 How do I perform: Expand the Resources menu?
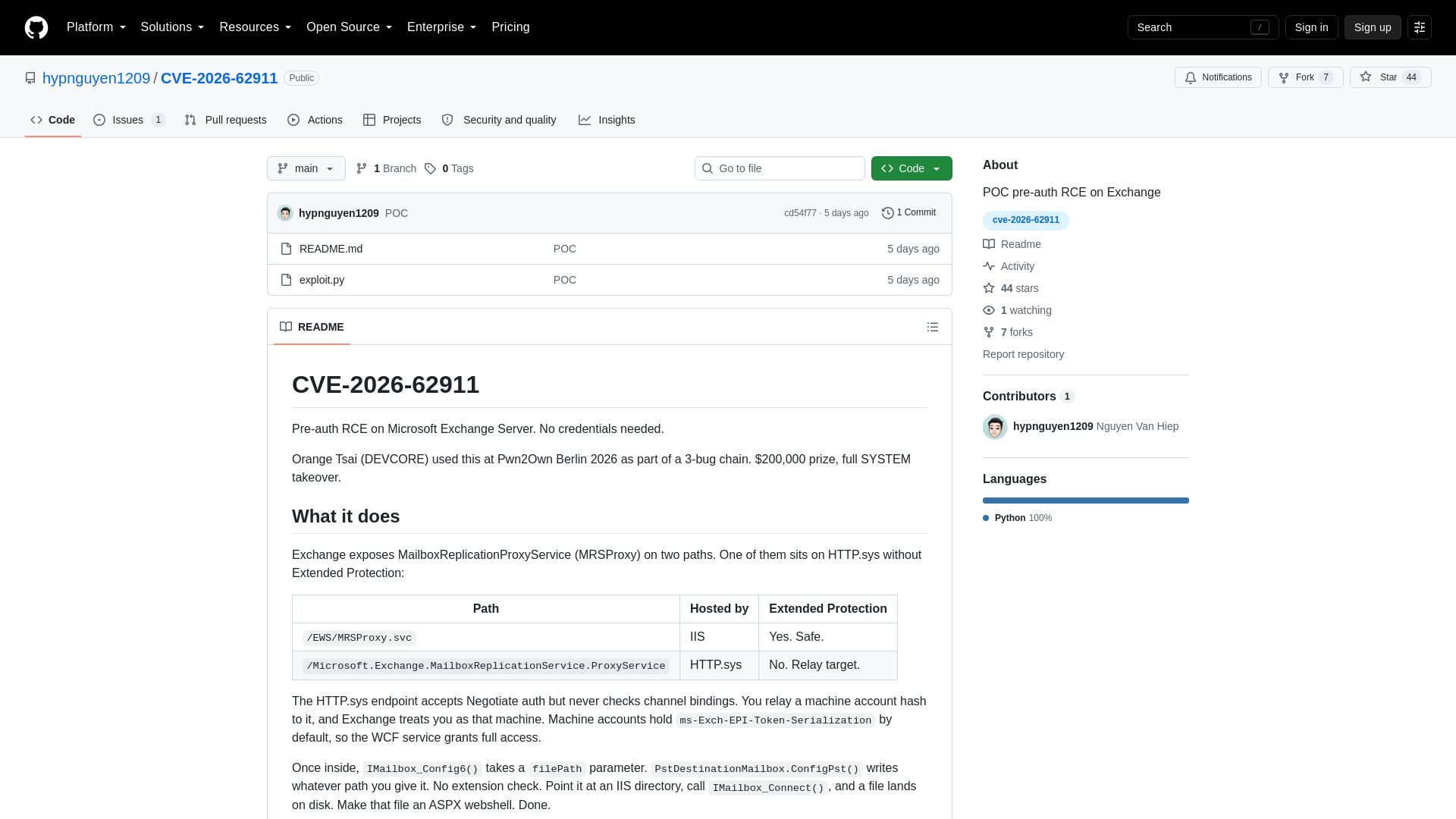(x=255, y=27)
